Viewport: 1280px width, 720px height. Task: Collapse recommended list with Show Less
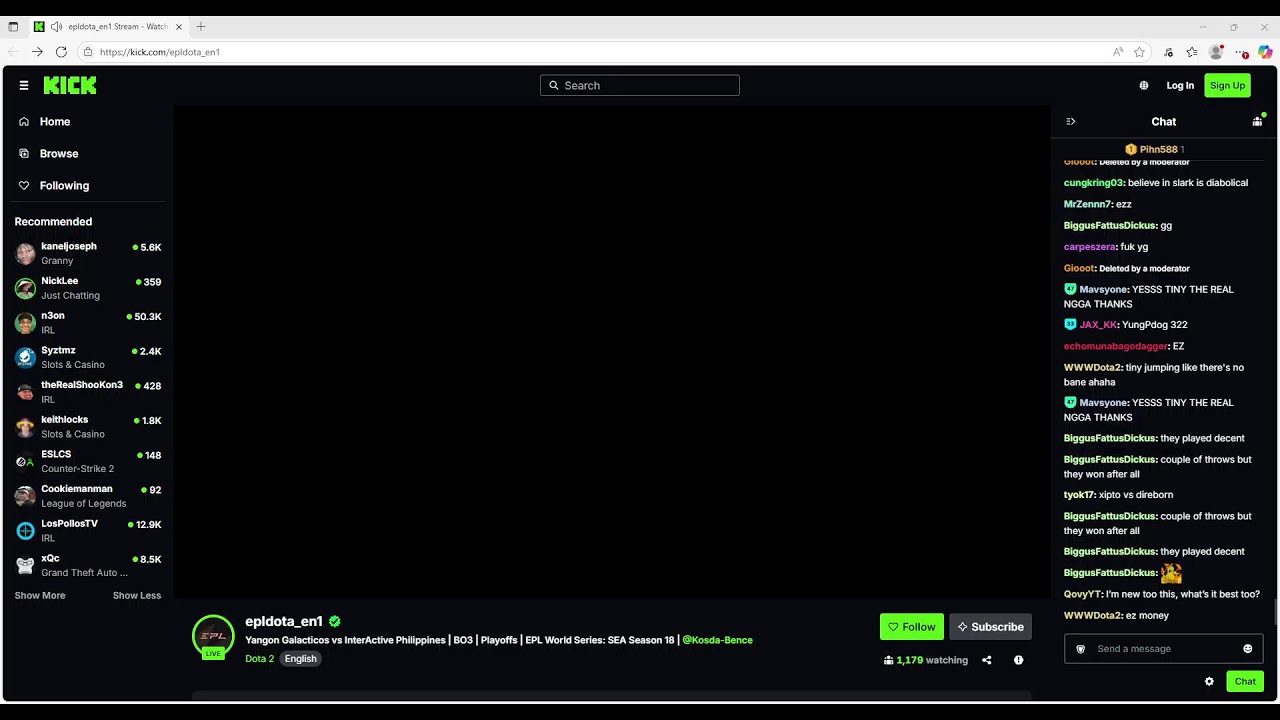pos(137,596)
